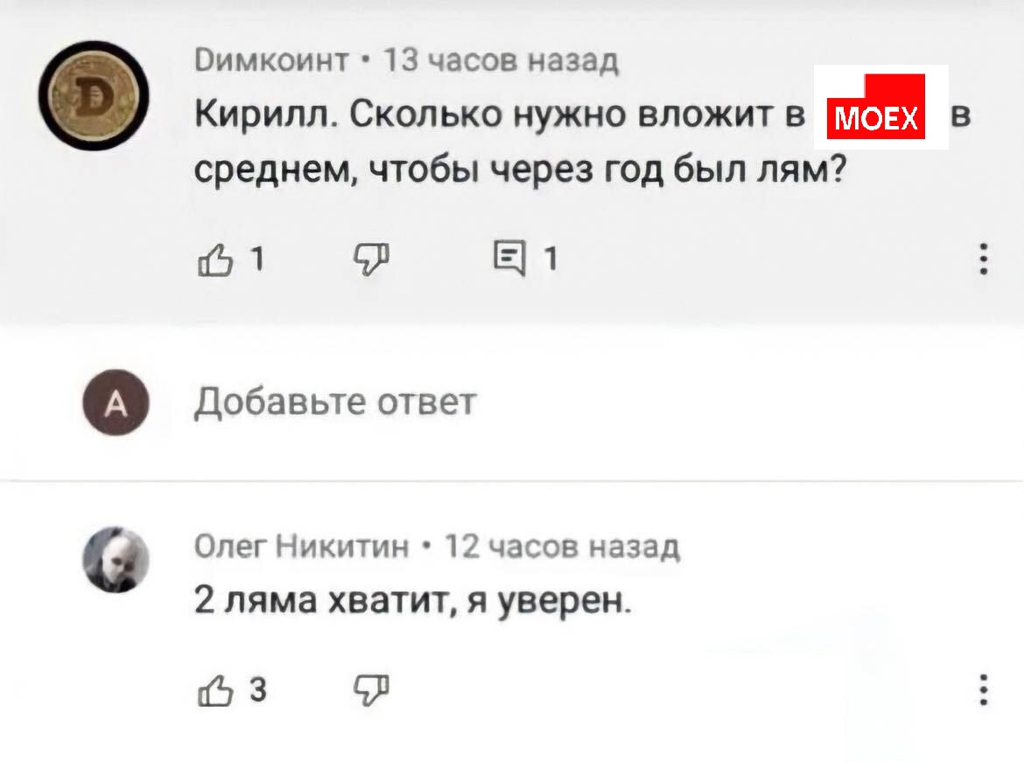
Task: Open three-dot menu for Олег Никитин's reply
Action: click(x=984, y=690)
